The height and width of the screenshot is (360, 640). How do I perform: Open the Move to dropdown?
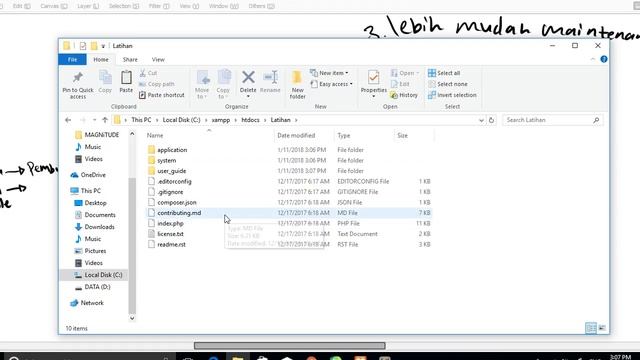point(202,84)
